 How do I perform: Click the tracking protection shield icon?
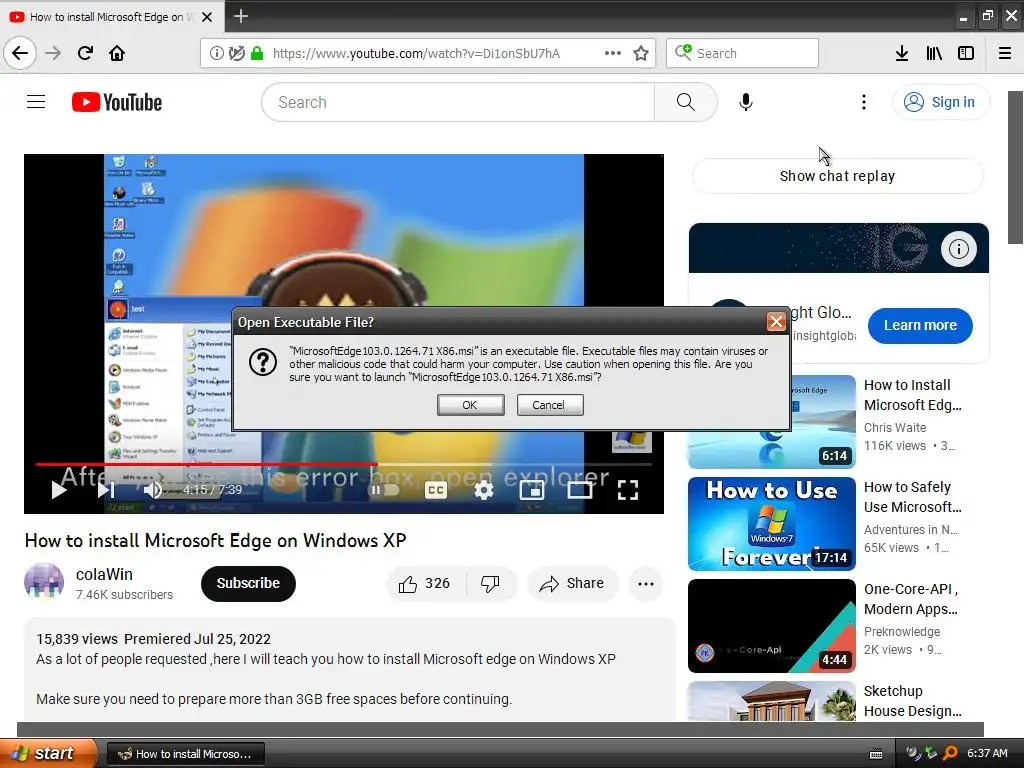tap(236, 53)
